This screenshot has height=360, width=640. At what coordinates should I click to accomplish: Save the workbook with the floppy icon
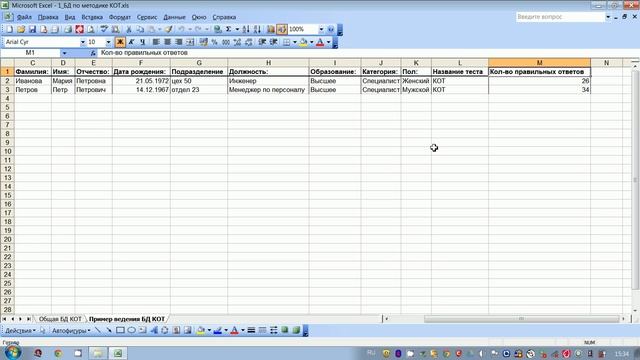32,29
